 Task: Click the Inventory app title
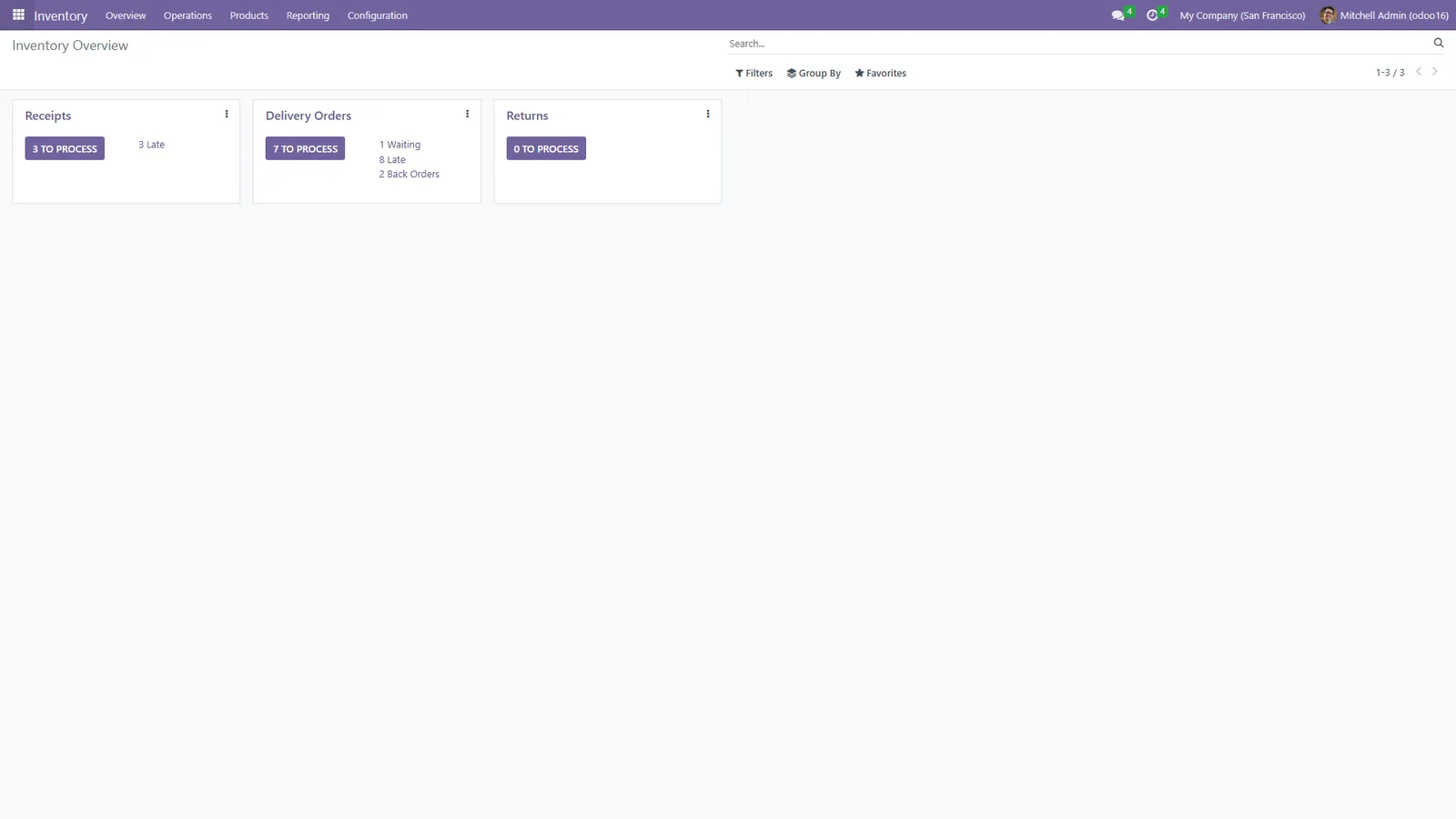60,15
